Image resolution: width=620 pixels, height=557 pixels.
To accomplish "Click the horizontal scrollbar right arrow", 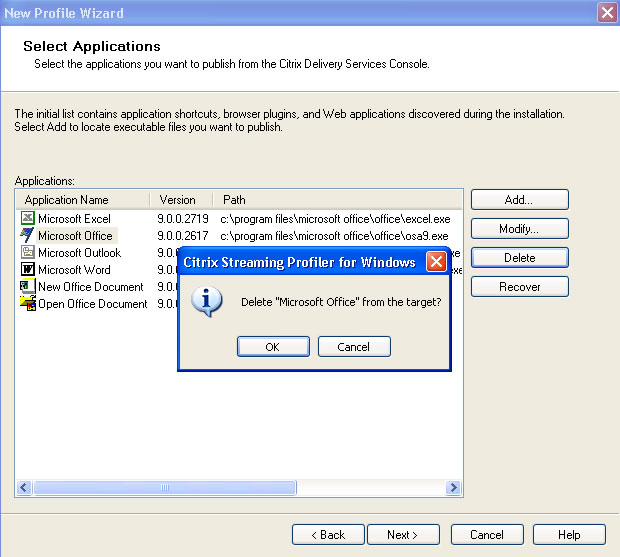I will point(453,487).
